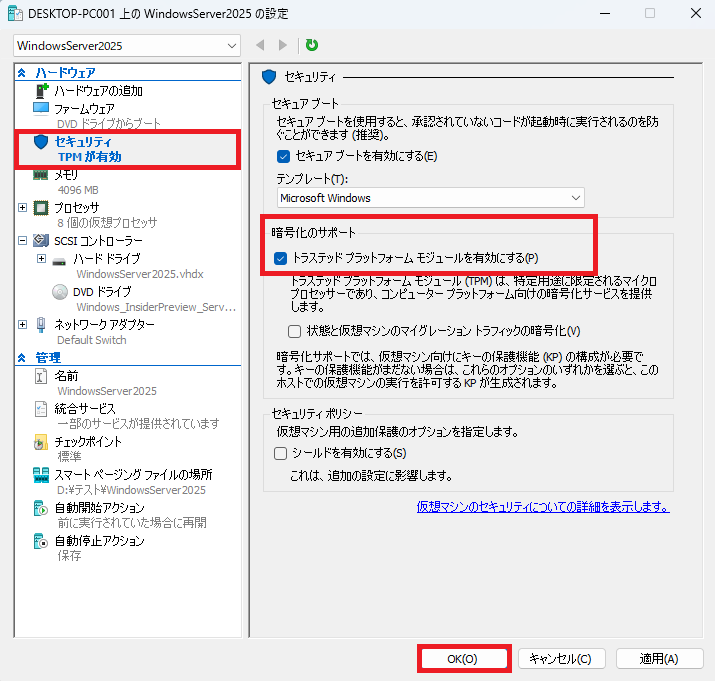Click the 4096 MB memory value

coord(78,190)
